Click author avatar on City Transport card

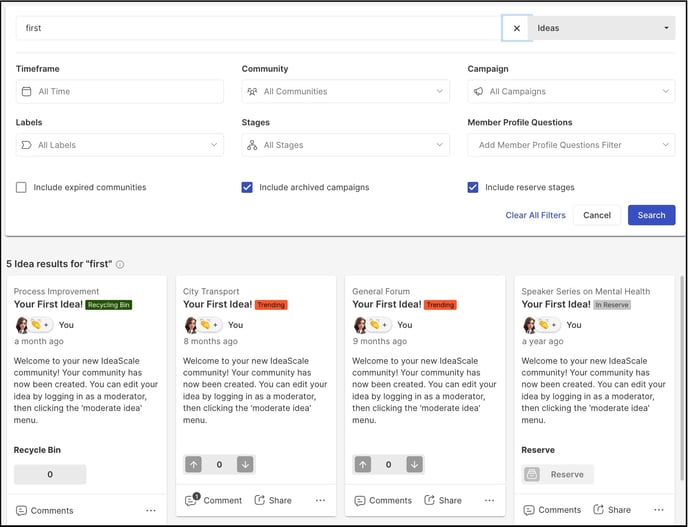pyautogui.click(x=191, y=325)
